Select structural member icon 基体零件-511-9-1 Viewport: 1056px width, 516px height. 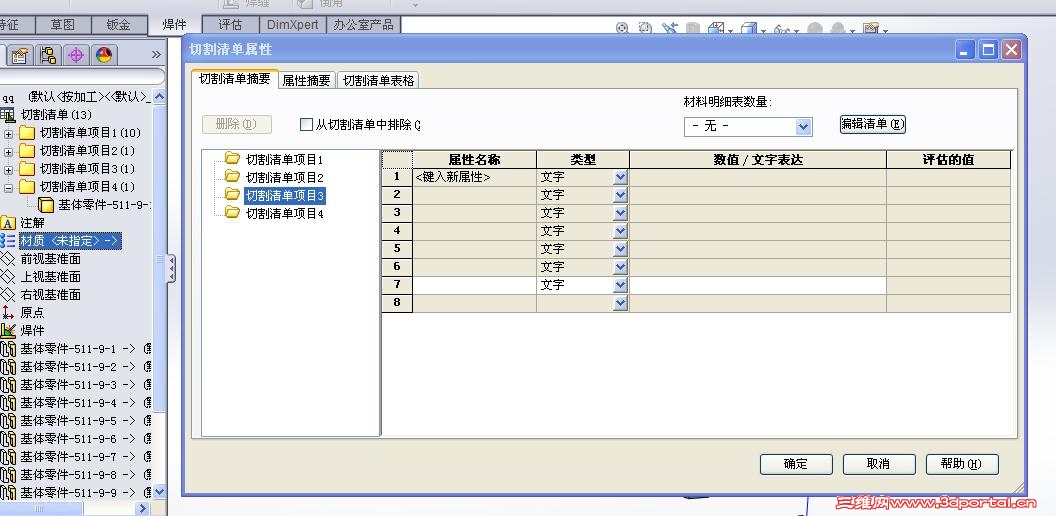click(x=8, y=349)
